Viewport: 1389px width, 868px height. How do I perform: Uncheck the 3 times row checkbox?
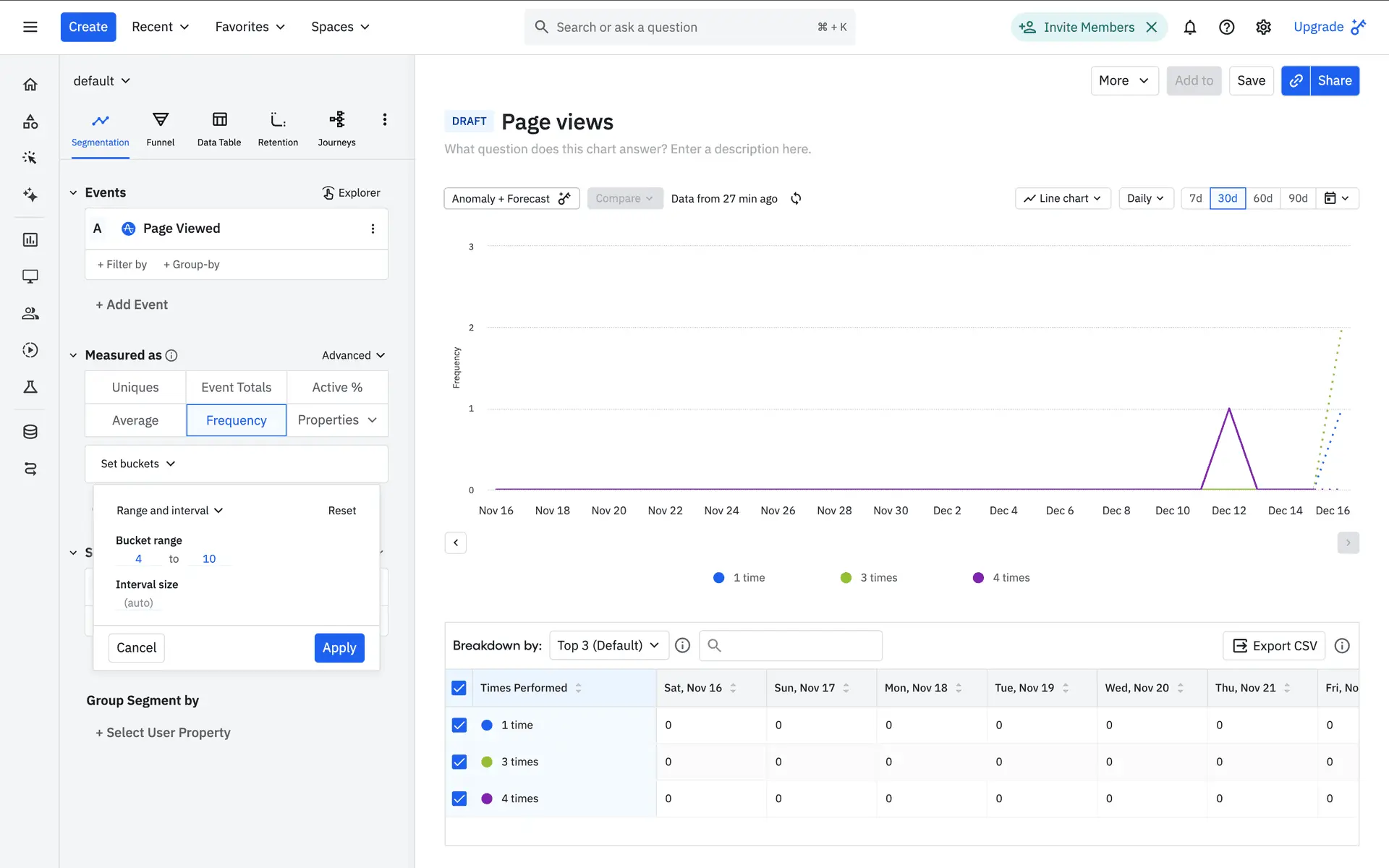pyautogui.click(x=459, y=762)
